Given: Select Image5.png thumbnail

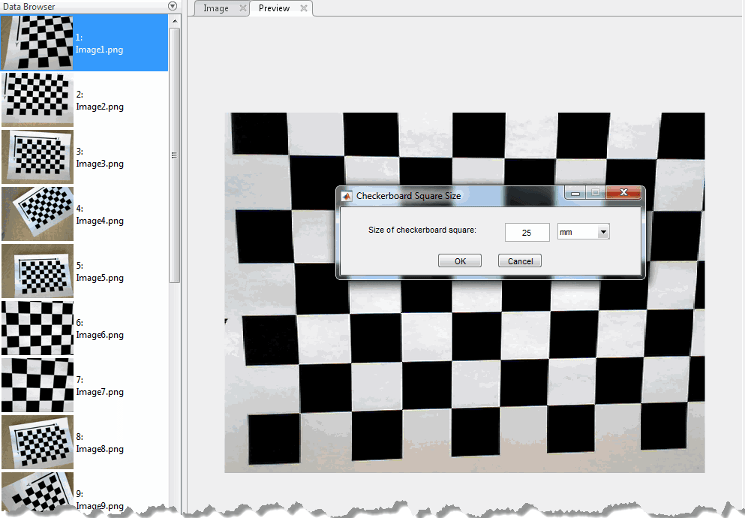Looking at the screenshot, I should pos(37,271).
